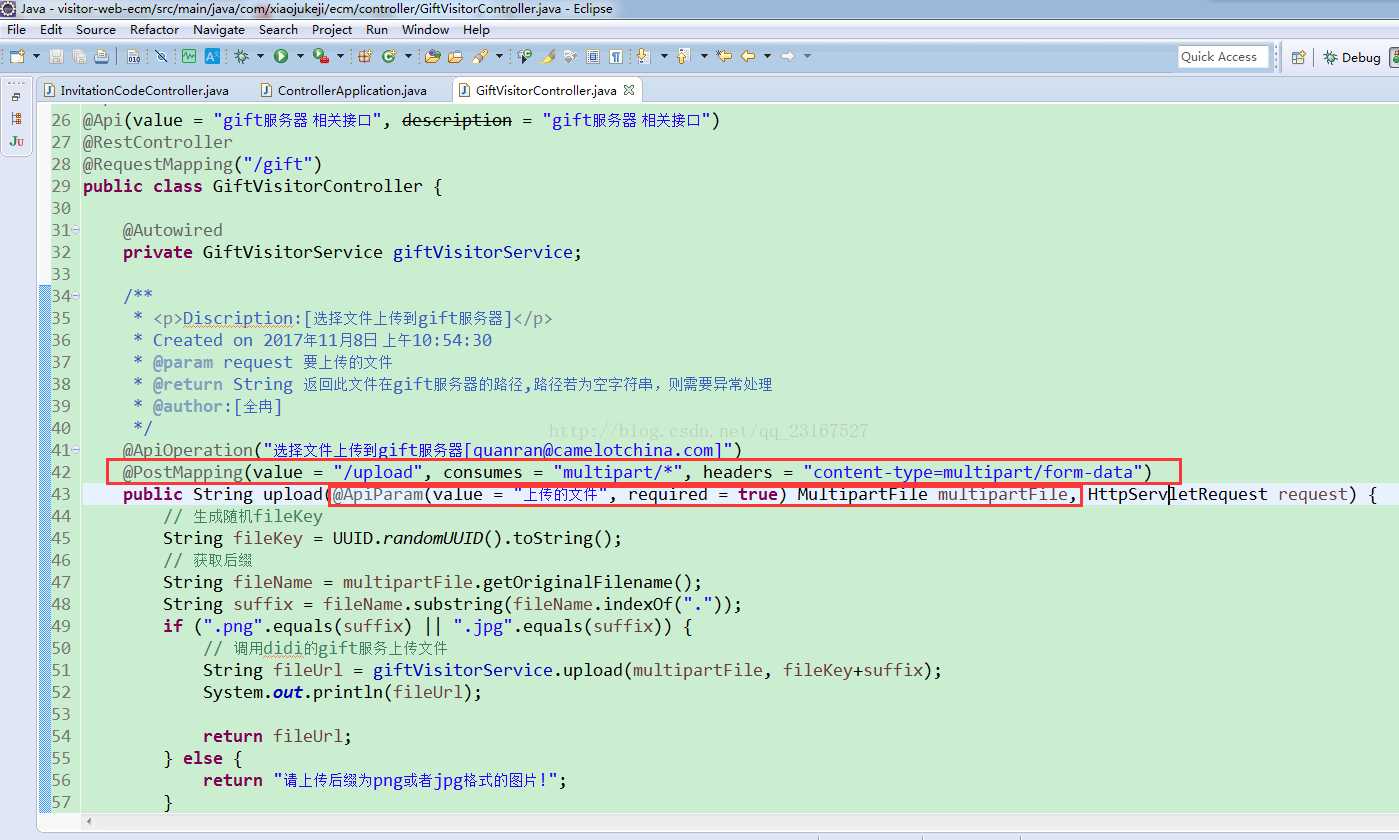
Task: Toggle Mark Occurrences highlighter icon
Action: pos(548,56)
